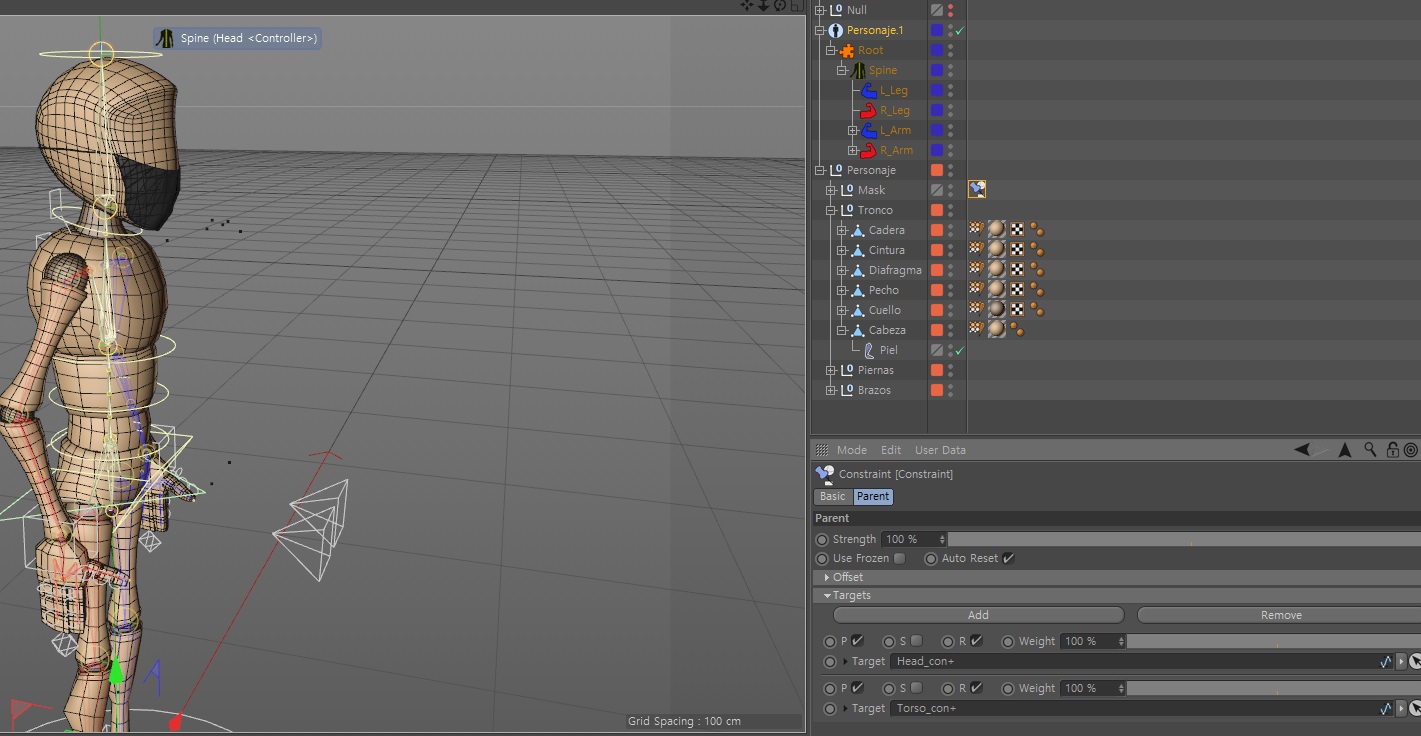Select the Parent tab
Image resolution: width=1421 pixels, height=736 pixels.
pos(873,497)
